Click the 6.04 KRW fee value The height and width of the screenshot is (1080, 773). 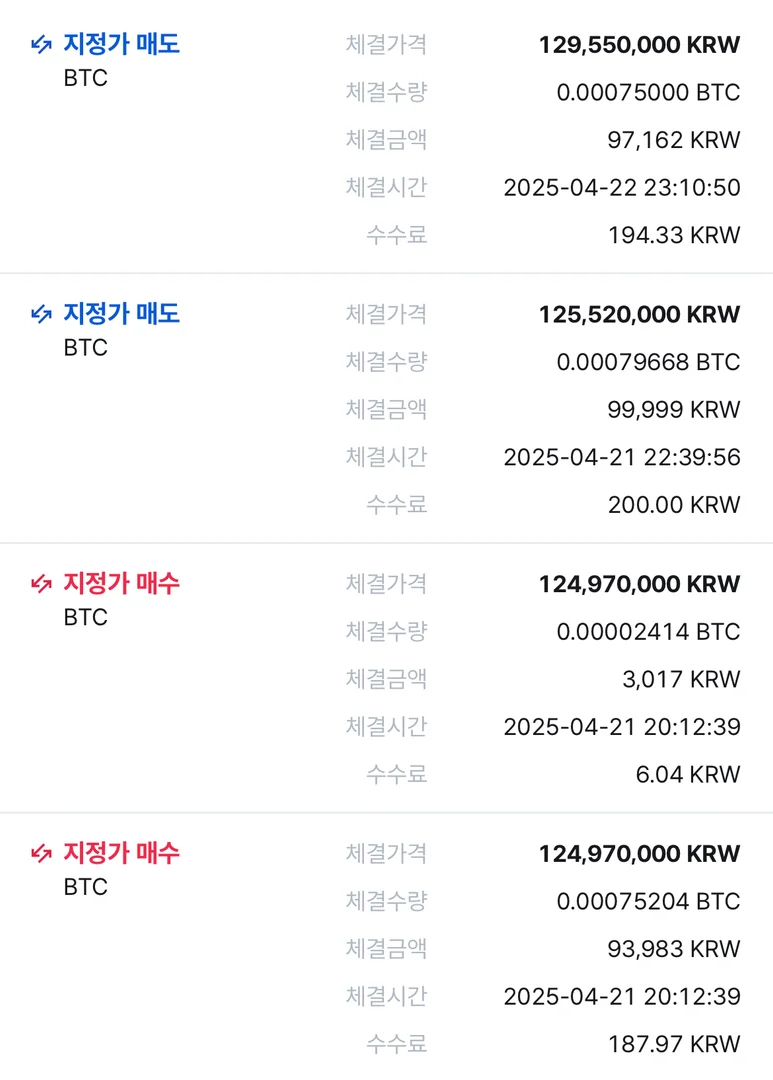click(x=687, y=774)
